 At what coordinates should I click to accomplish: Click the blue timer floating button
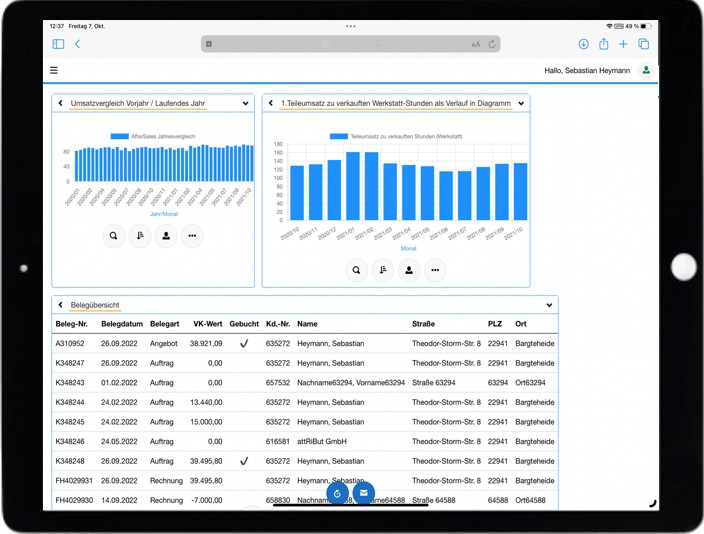pyautogui.click(x=338, y=493)
